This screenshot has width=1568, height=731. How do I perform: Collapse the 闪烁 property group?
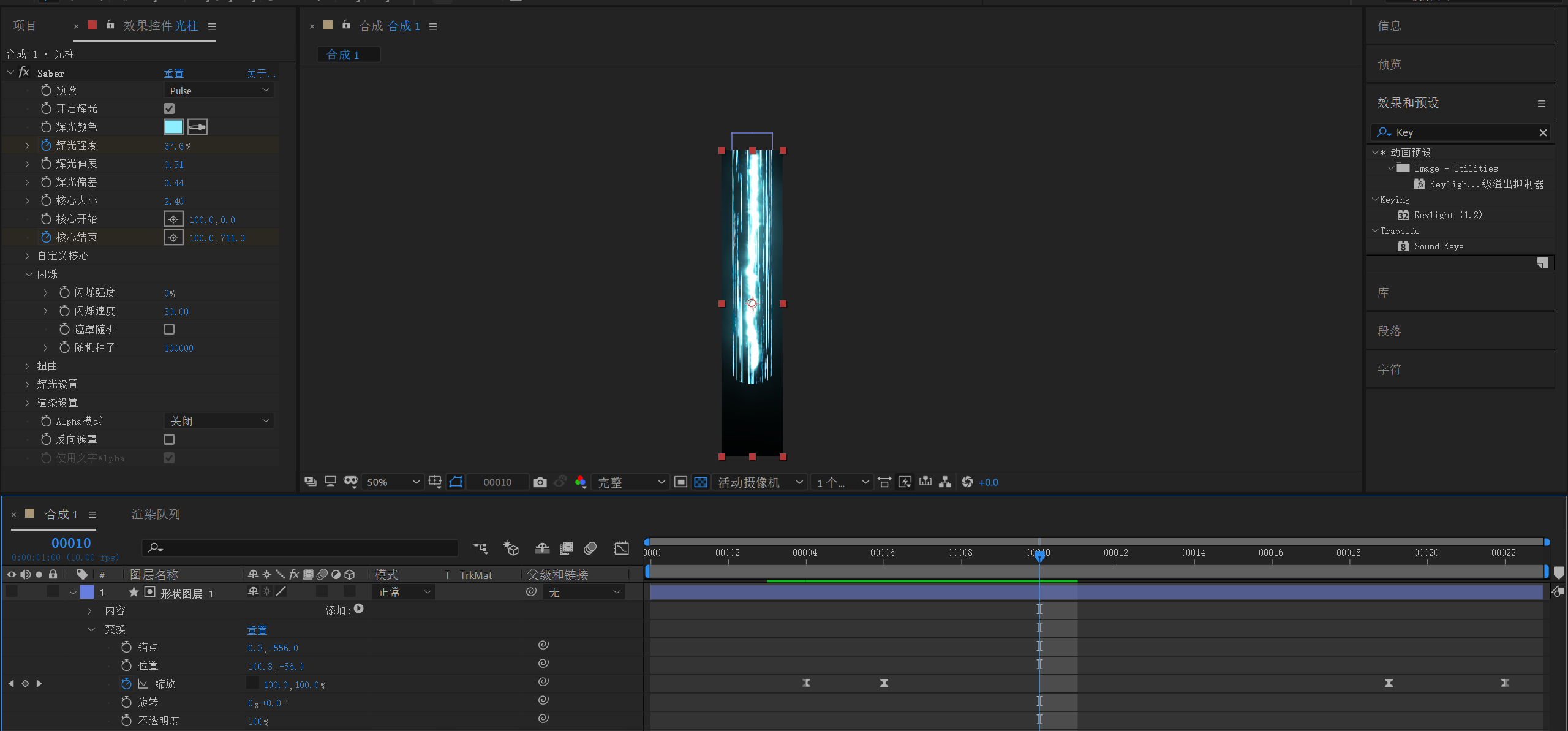tap(28, 274)
